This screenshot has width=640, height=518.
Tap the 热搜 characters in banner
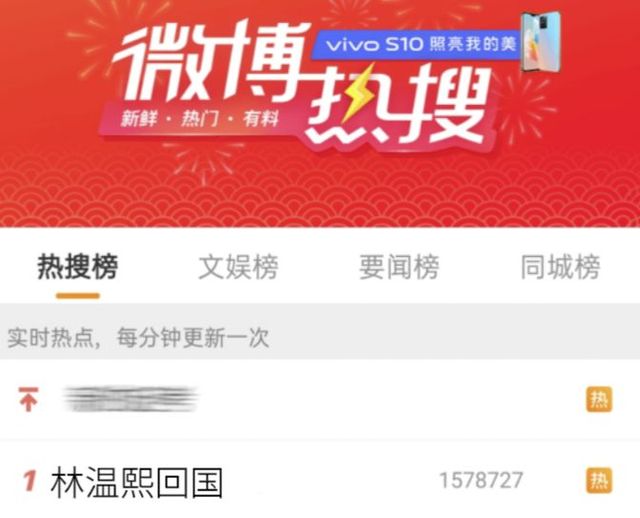coord(398,106)
